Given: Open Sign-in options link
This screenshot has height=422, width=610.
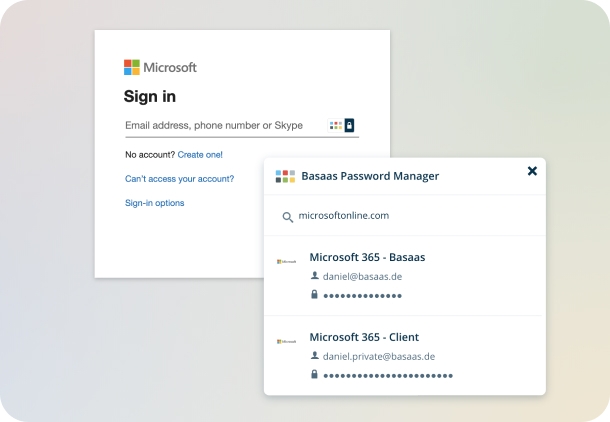Looking at the screenshot, I should [154, 203].
